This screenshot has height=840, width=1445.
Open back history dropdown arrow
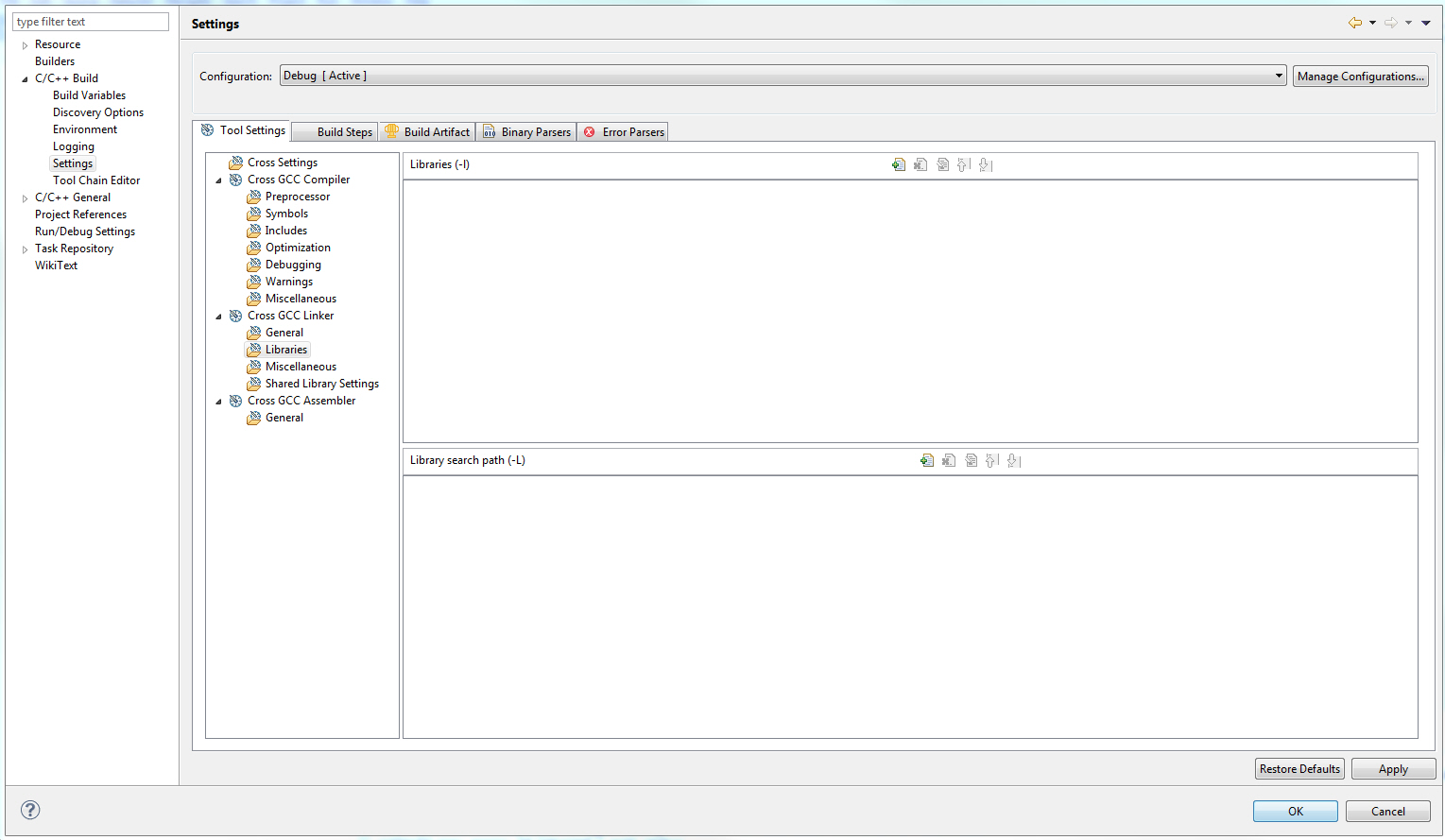(1372, 23)
